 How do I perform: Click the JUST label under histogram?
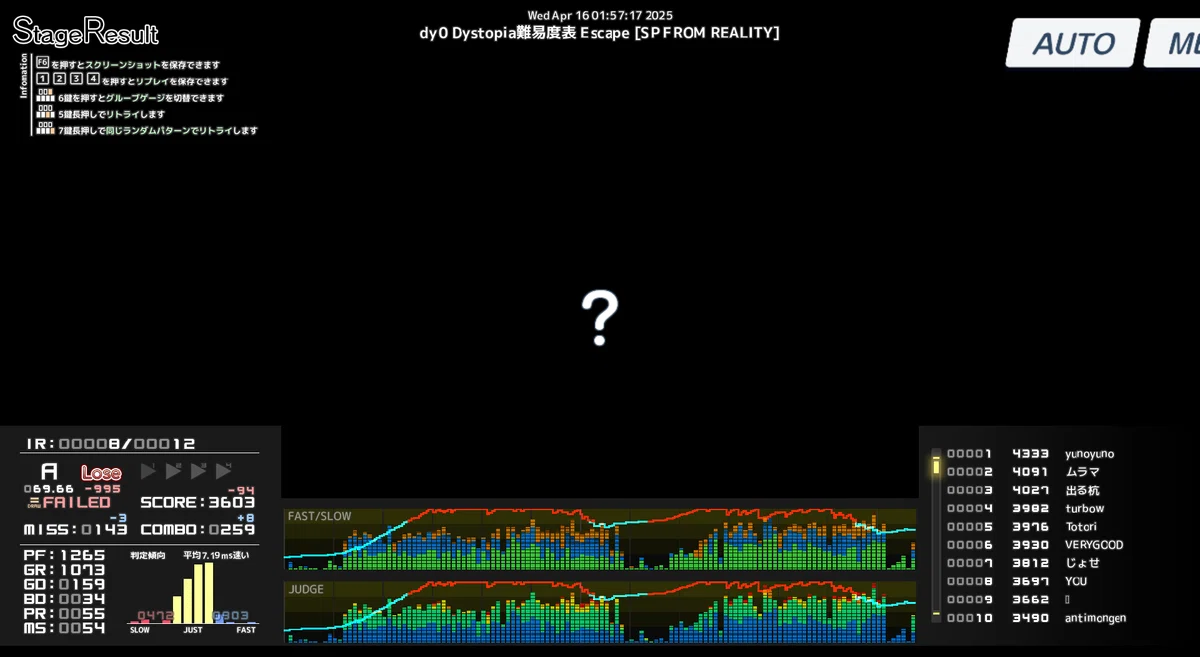tap(193, 630)
